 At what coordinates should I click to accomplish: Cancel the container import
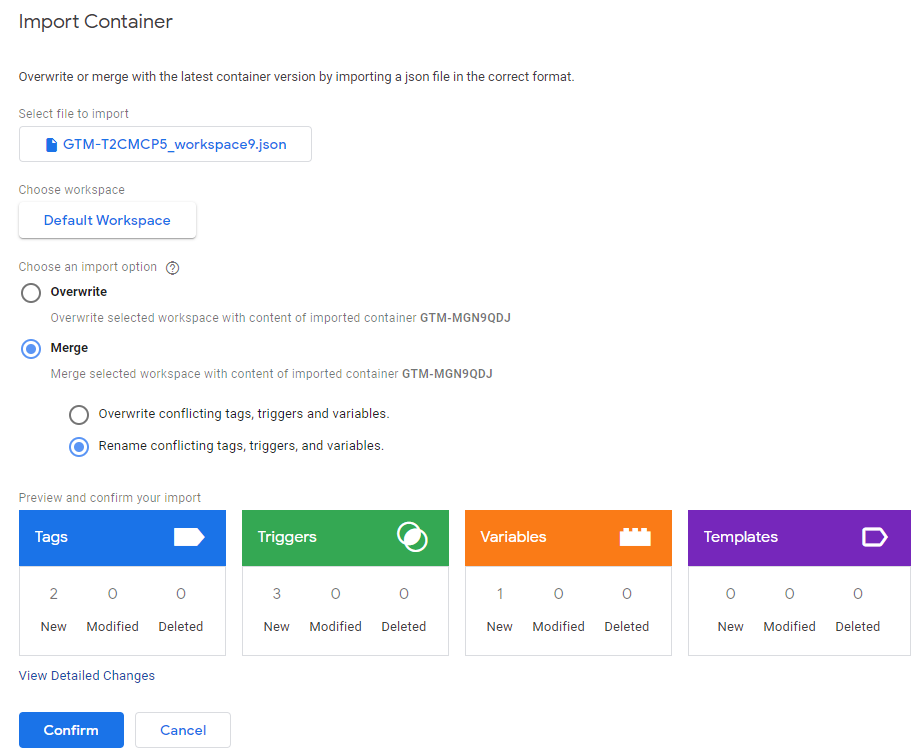183,730
